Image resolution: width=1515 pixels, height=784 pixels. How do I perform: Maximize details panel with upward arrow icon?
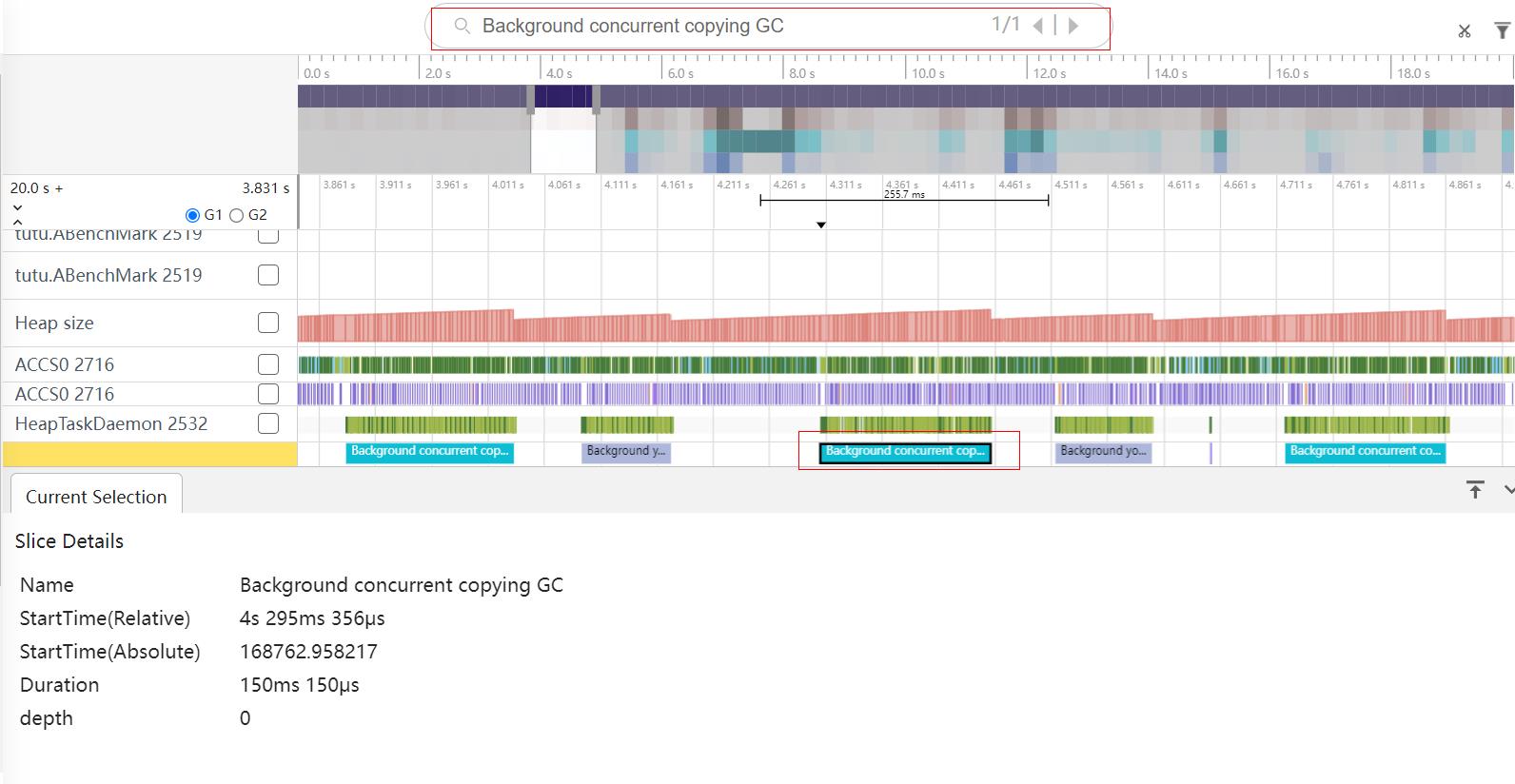pyautogui.click(x=1475, y=490)
